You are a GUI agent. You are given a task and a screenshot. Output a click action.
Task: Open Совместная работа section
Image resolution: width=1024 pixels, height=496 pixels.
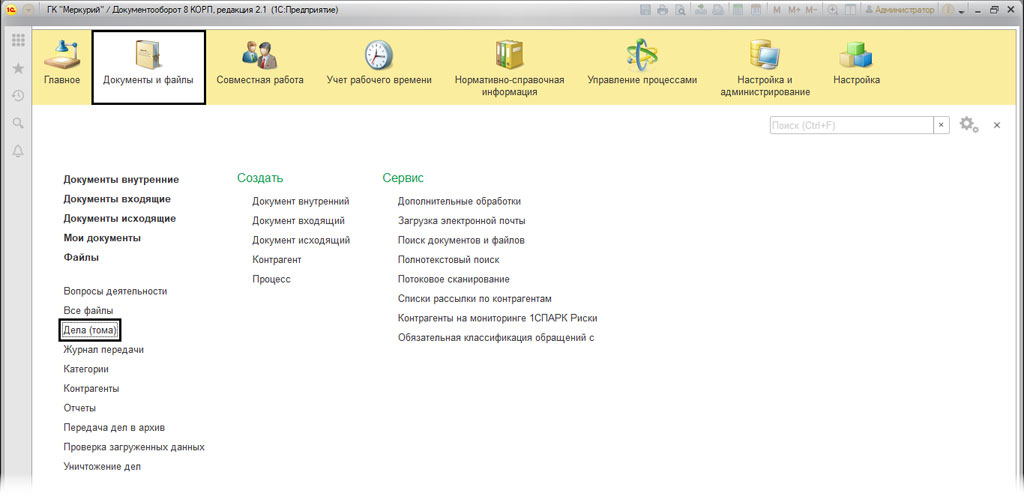tap(259, 66)
